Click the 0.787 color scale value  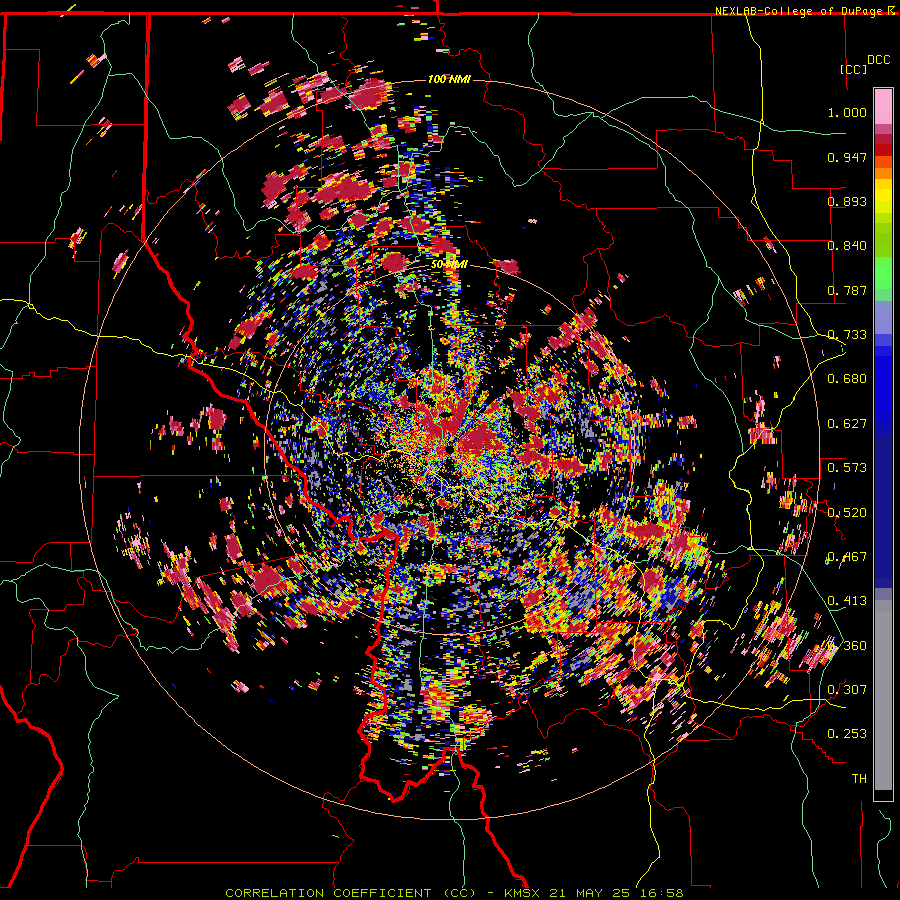coord(847,290)
